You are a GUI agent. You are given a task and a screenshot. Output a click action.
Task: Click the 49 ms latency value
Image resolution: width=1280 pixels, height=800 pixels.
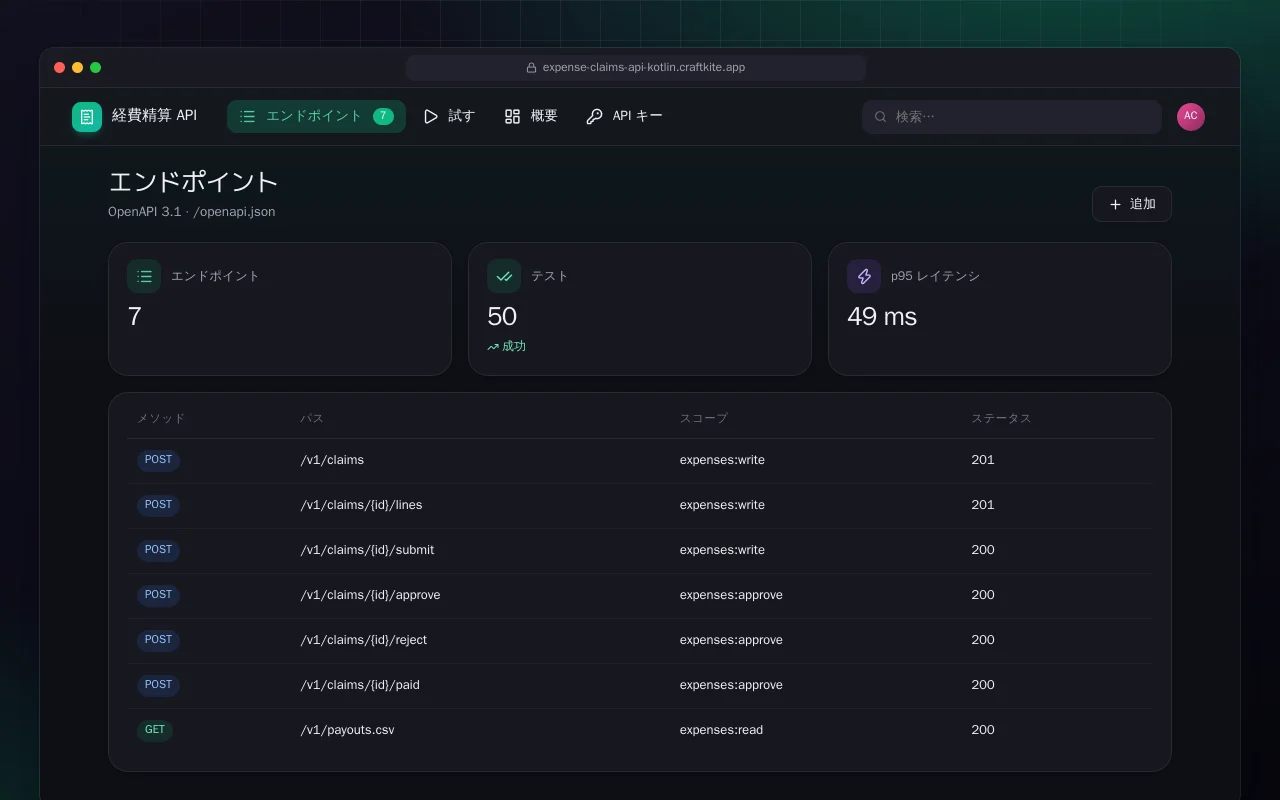click(882, 317)
